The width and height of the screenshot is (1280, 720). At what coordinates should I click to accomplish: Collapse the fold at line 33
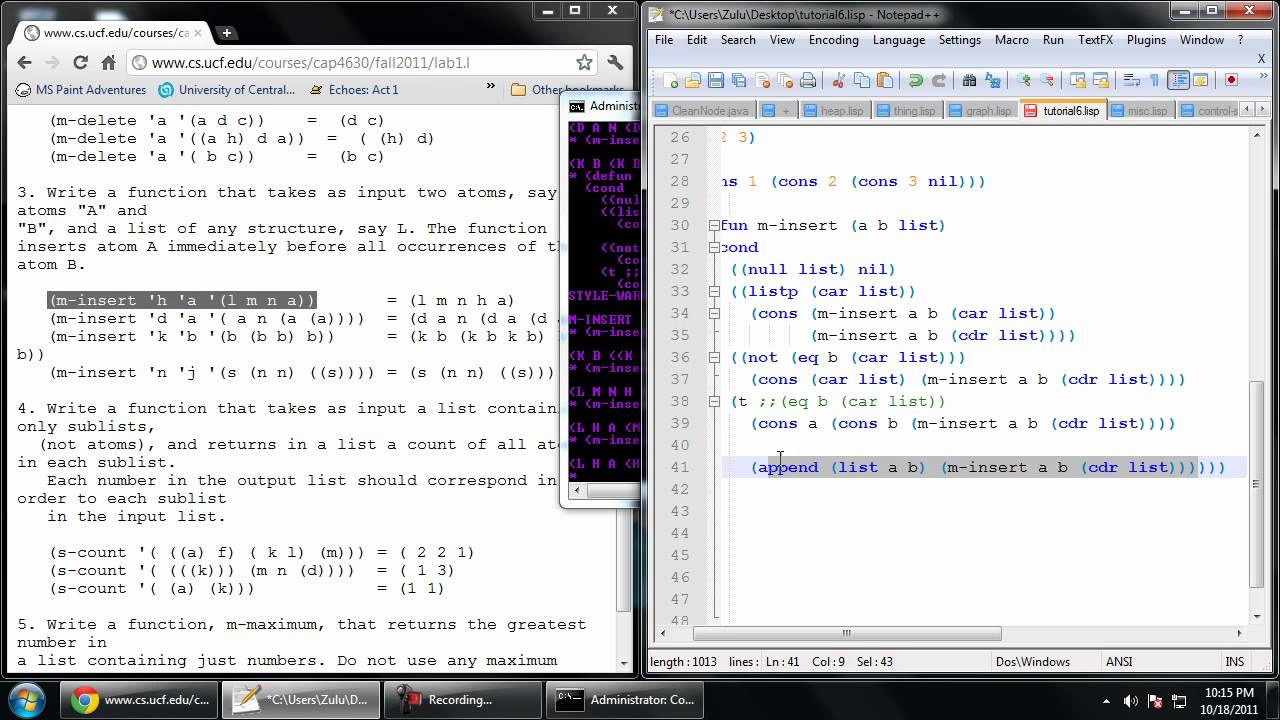click(x=714, y=291)
